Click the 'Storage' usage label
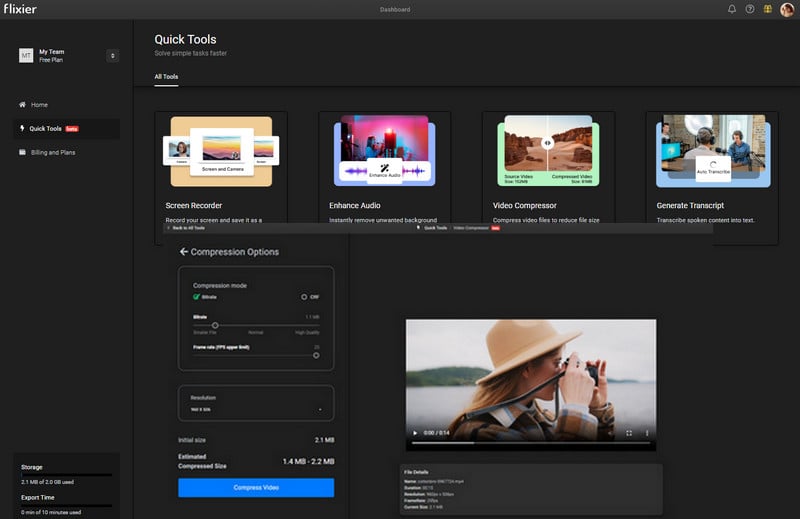This screenshot has height=519, width=800. pyautogui.click(x=32, y=467)
